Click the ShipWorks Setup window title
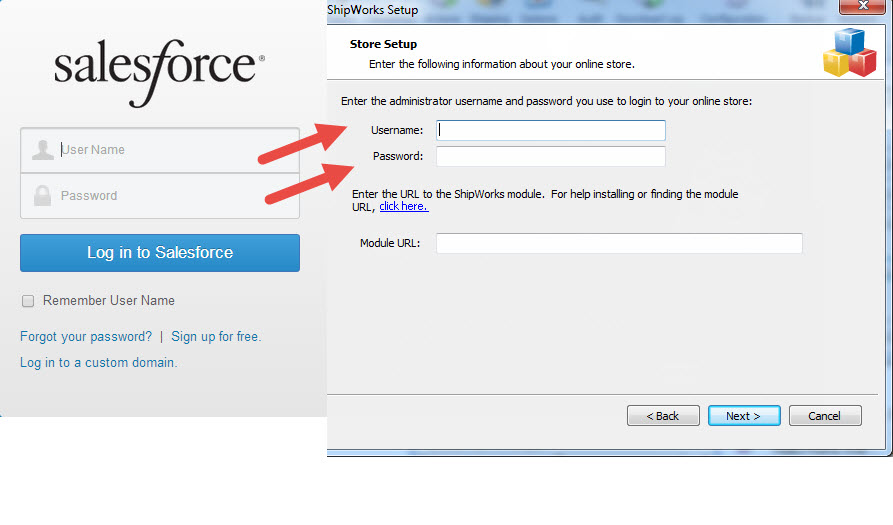Screen dimensions: 893x525 tap(372, 10)
